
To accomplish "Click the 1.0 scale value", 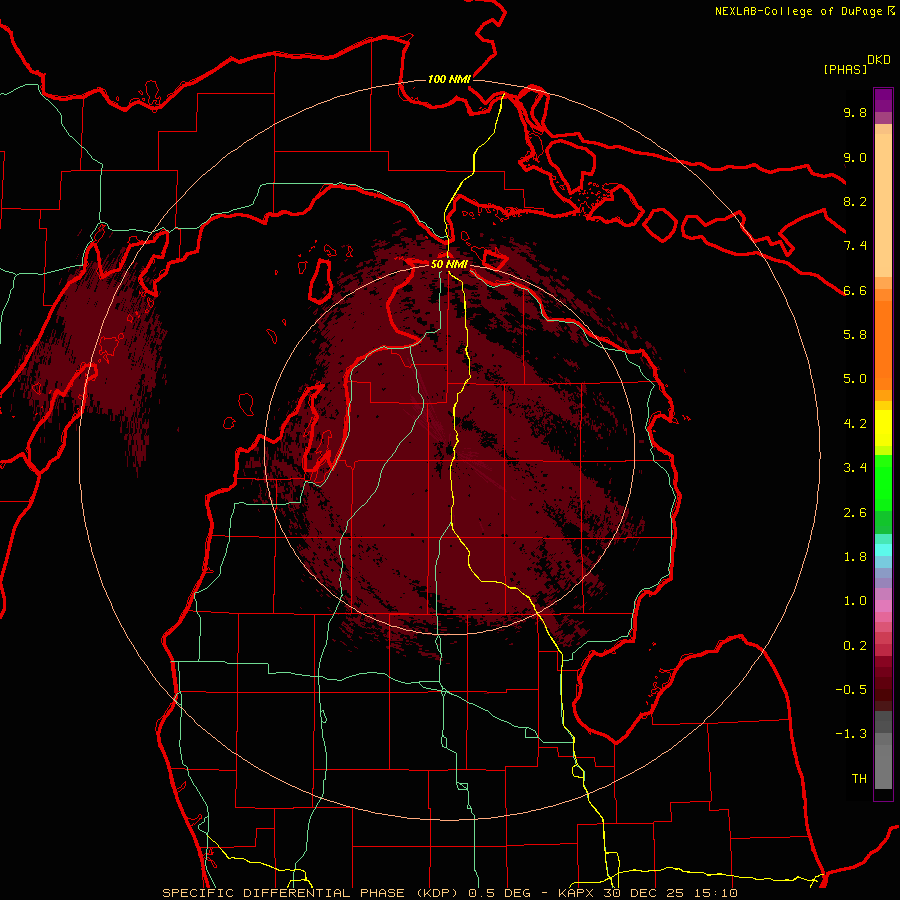I will [855, 601].
